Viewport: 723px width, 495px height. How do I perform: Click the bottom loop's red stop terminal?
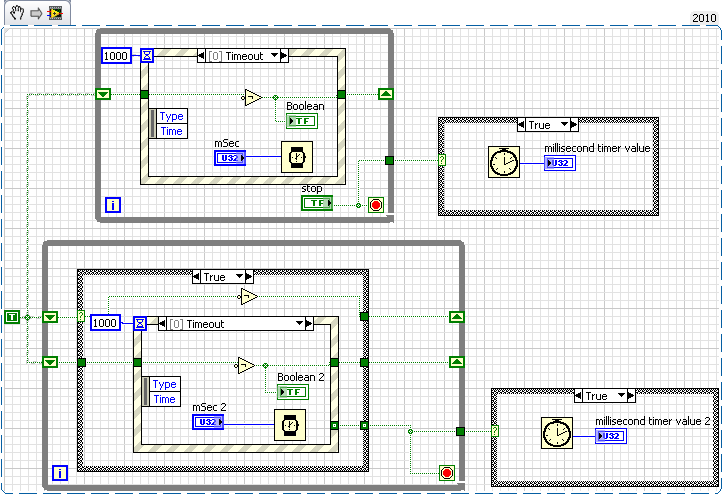[x=446, y=472]
